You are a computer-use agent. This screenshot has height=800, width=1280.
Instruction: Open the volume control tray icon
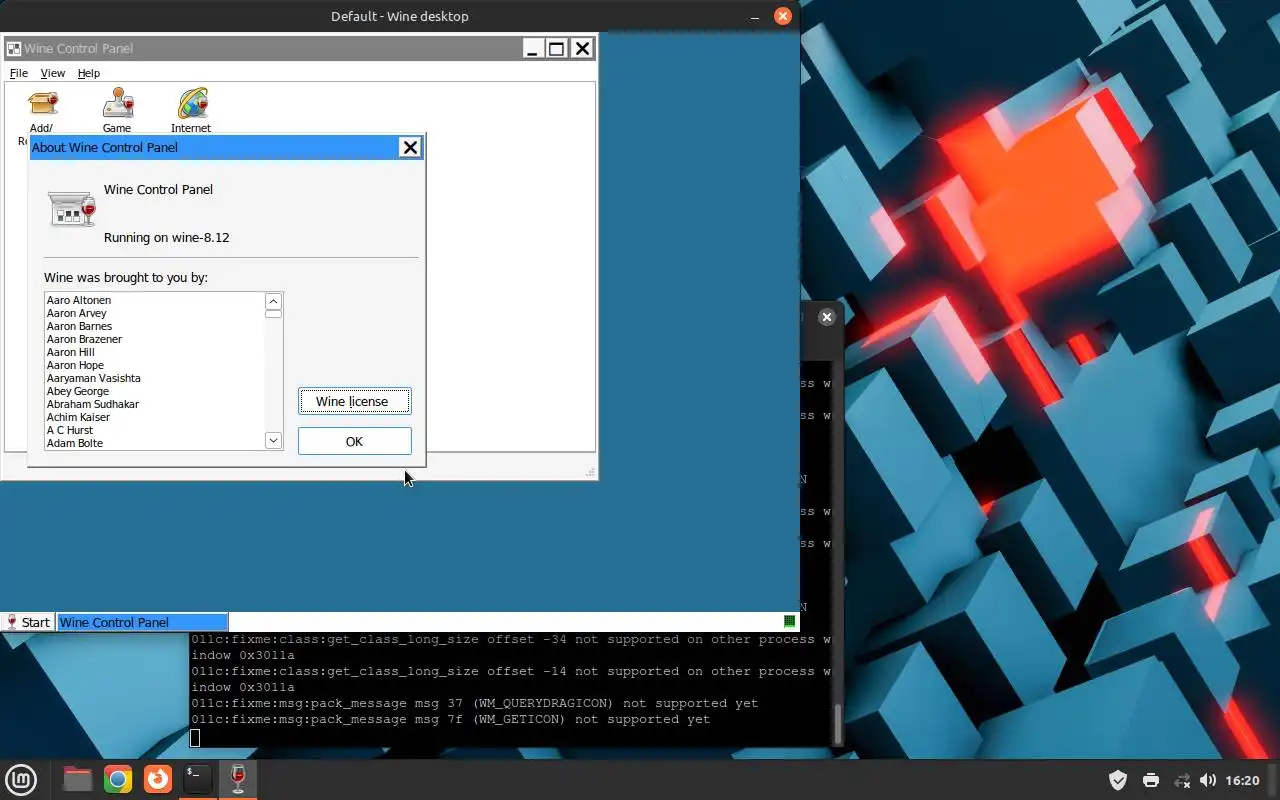pos(1208,780)
